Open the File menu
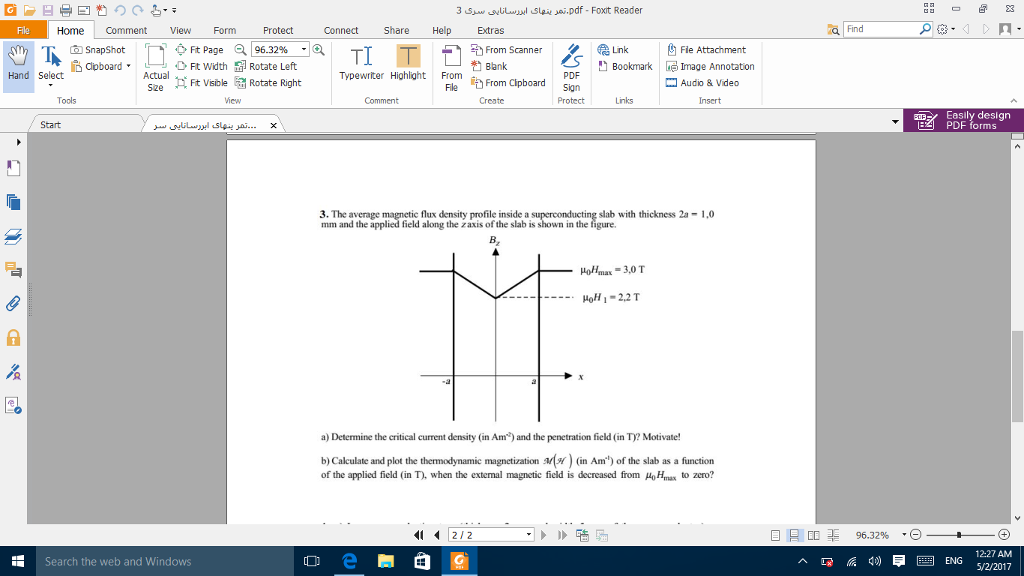The width and height of the screenshot is (1024, 576). click(24, 30)
